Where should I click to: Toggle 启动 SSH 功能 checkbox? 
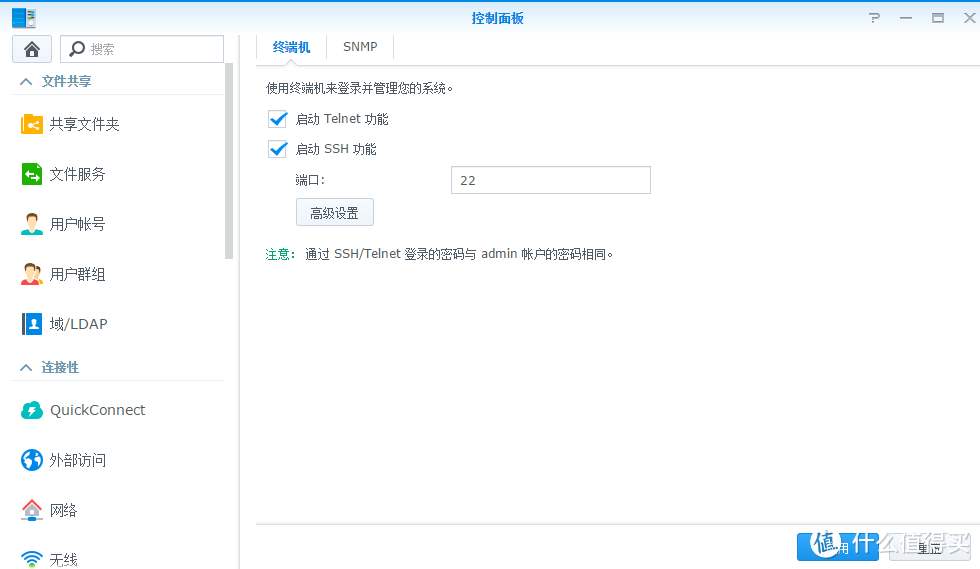coord(278,149)
